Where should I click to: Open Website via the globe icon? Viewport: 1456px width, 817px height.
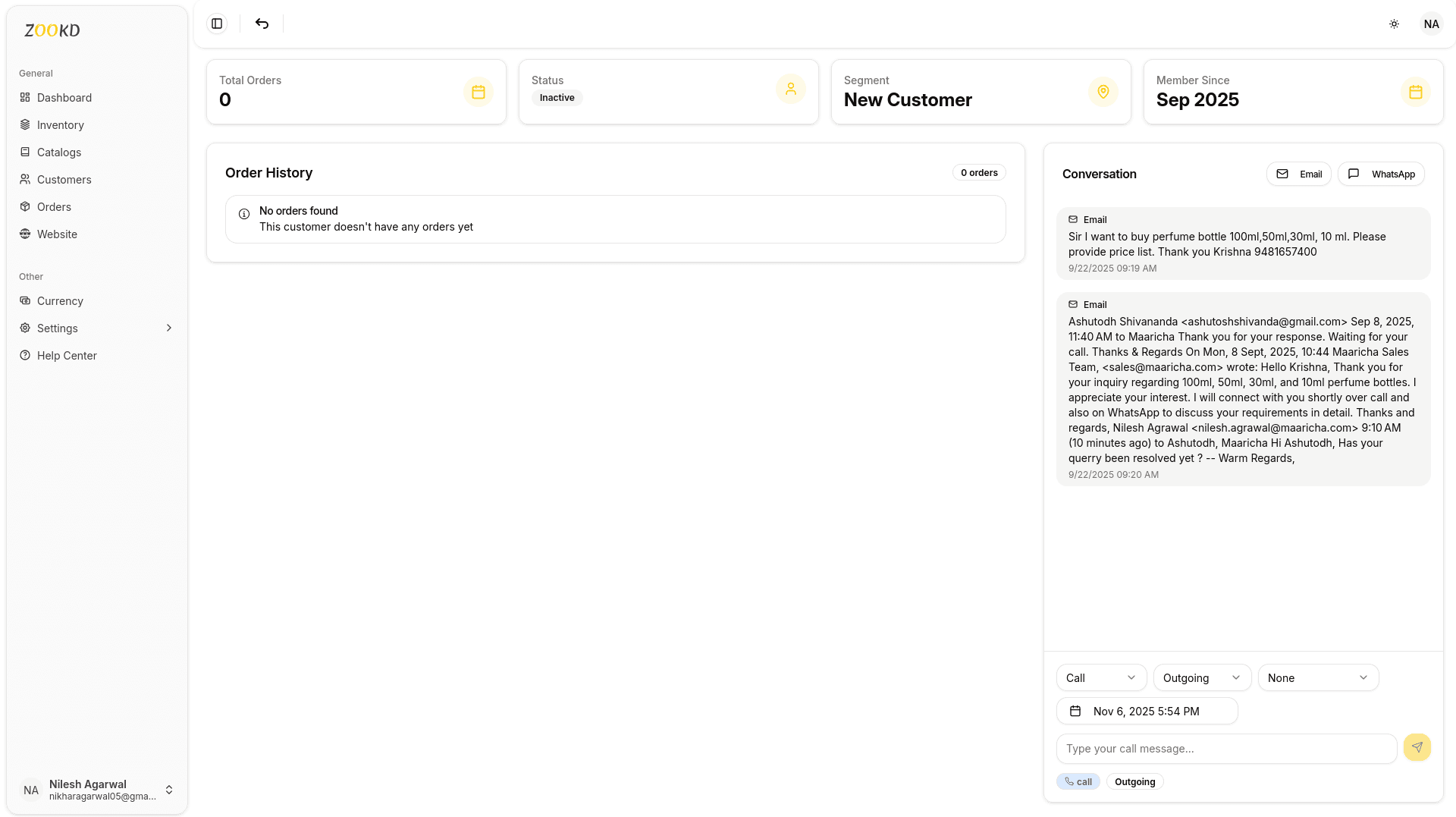pos(24,234)
